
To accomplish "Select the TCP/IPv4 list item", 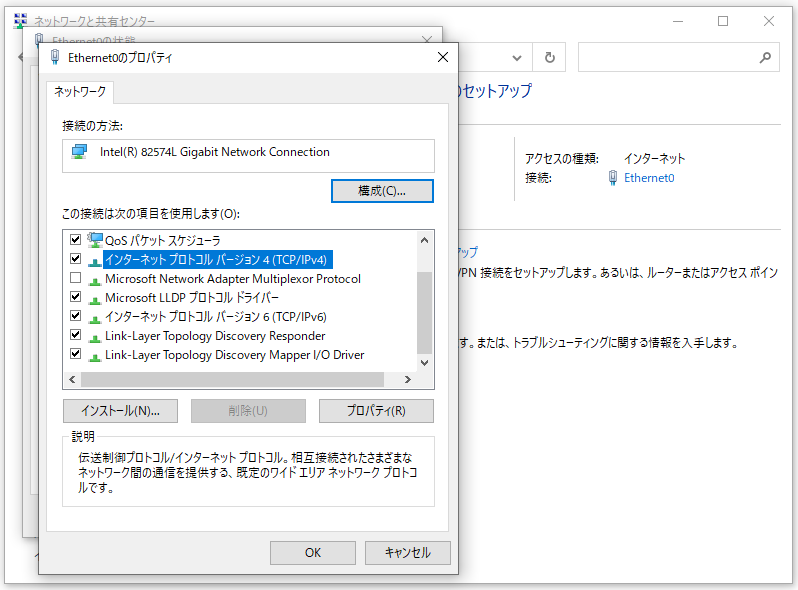I will [x=218, y=260].
